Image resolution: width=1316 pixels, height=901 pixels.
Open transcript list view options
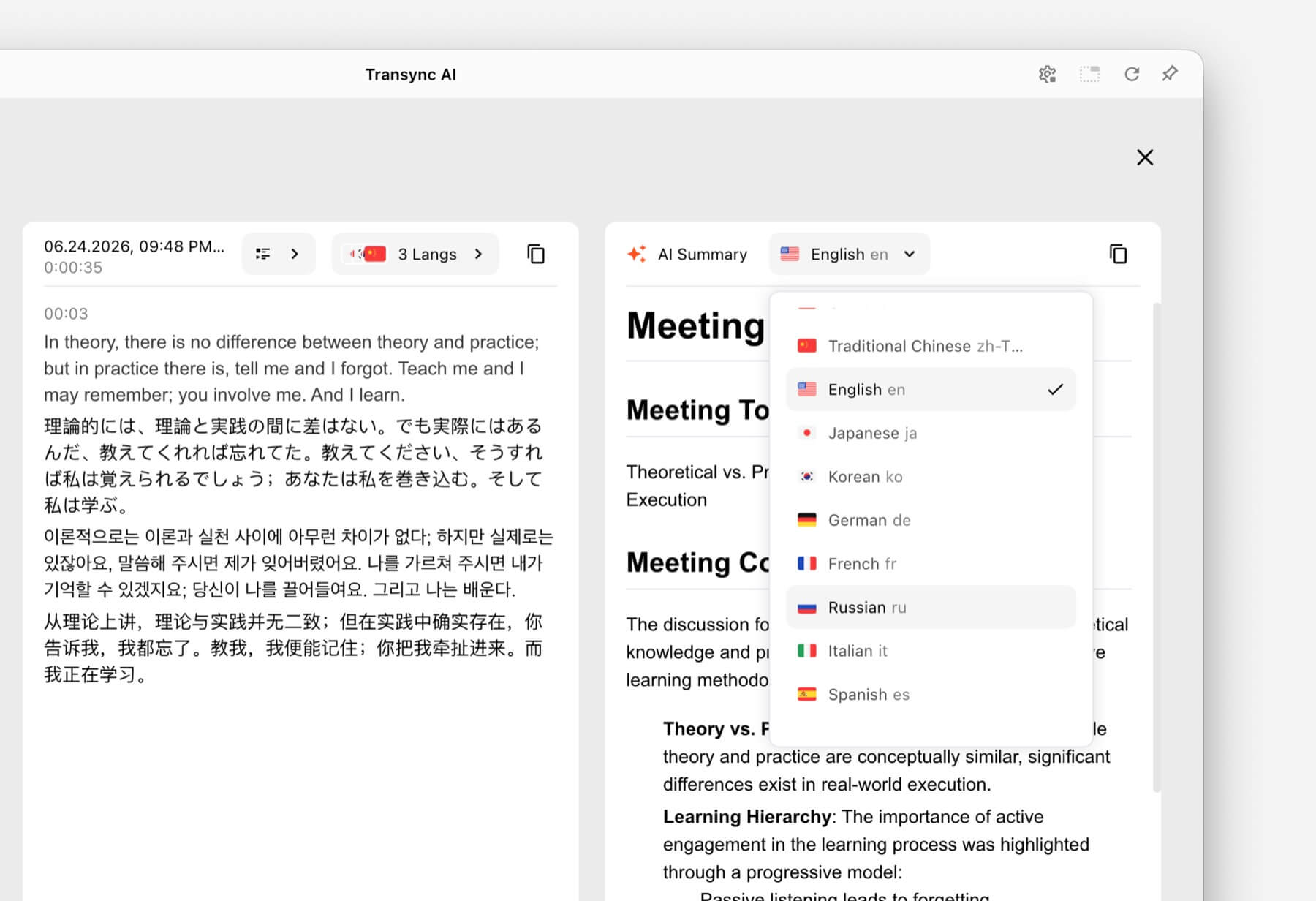262,254
